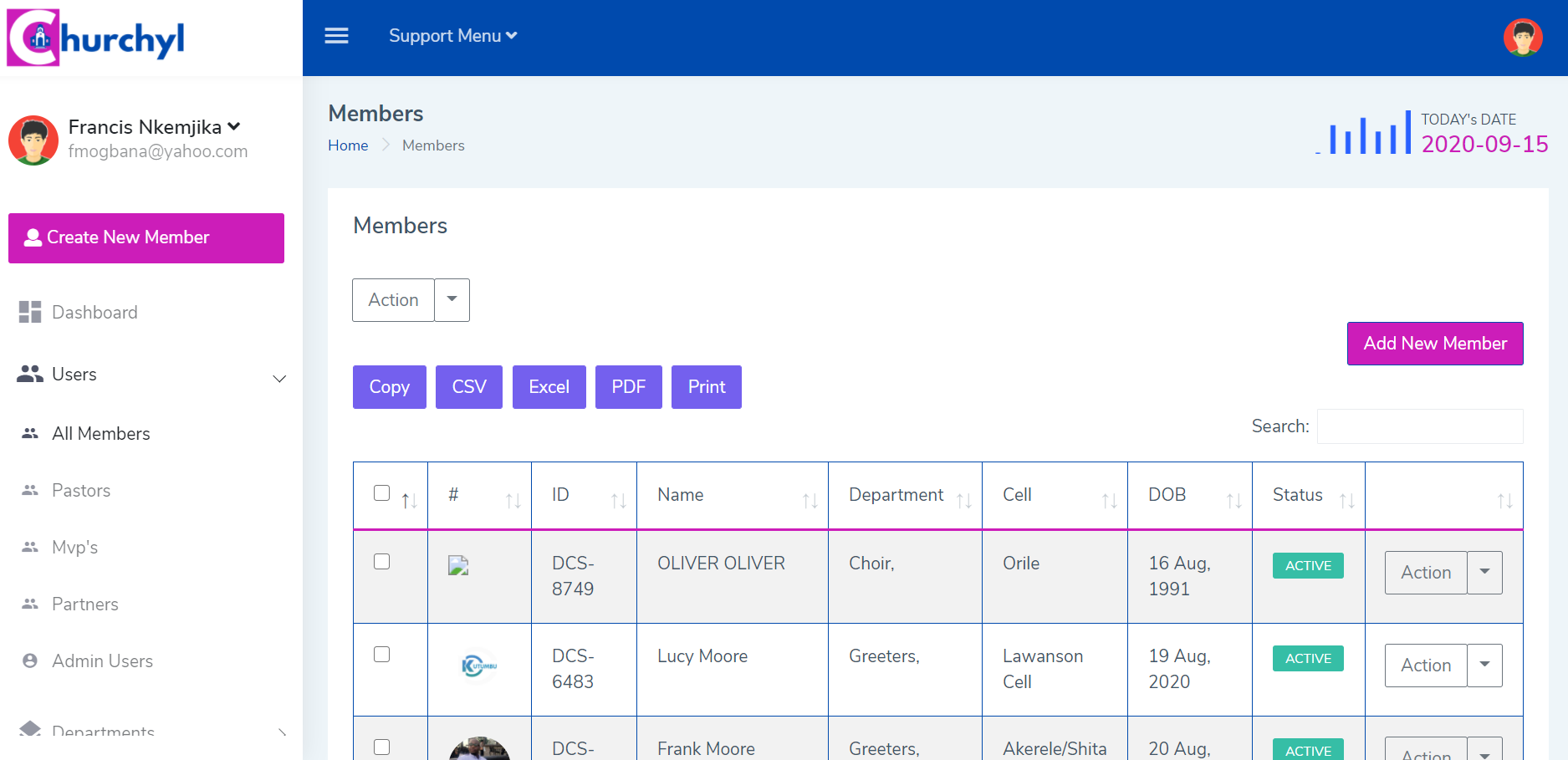Image resolution: width=1568 pixels, height=760 pixels.
Task: Click the Add New Member button
Action: click(1435, 344)
